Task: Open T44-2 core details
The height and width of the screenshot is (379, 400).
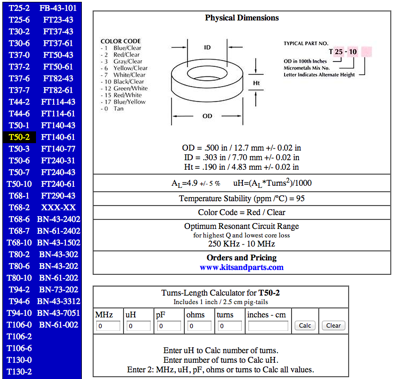Action: (x=19, y=102)
